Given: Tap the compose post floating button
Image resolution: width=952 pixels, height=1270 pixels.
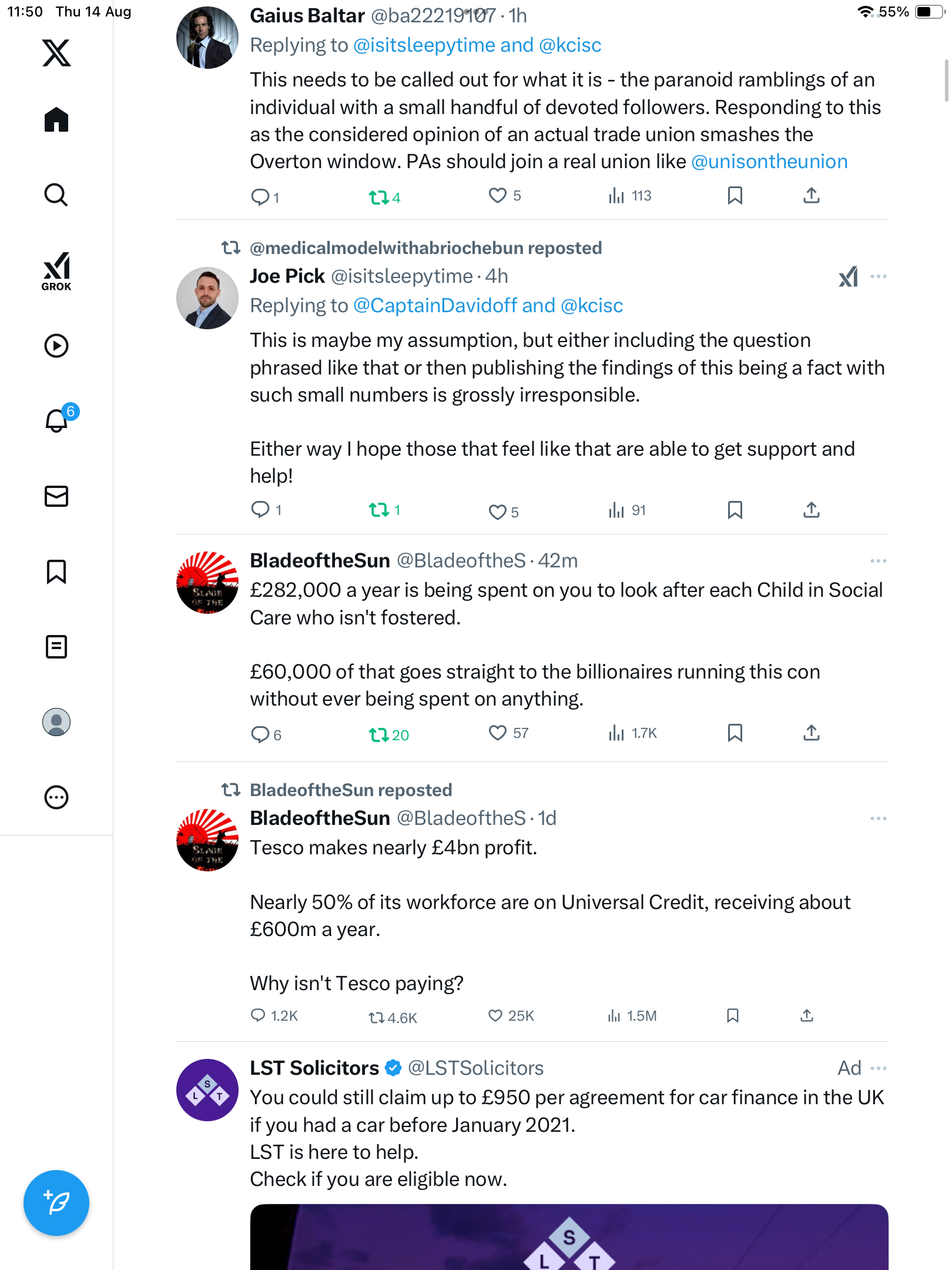Looking at the screenshot, I should point(56,1203).
